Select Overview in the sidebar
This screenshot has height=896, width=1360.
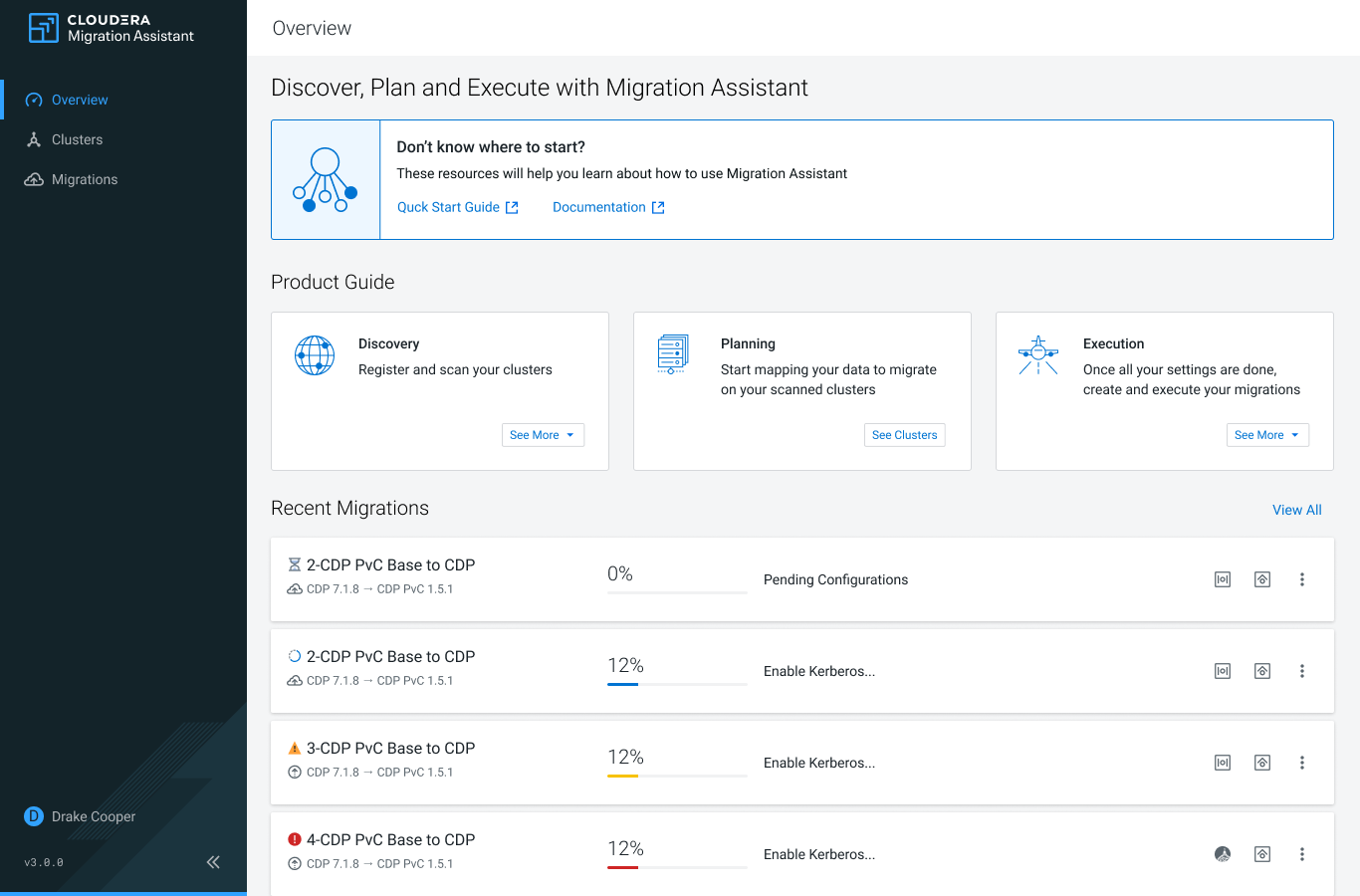pos(80,100)
